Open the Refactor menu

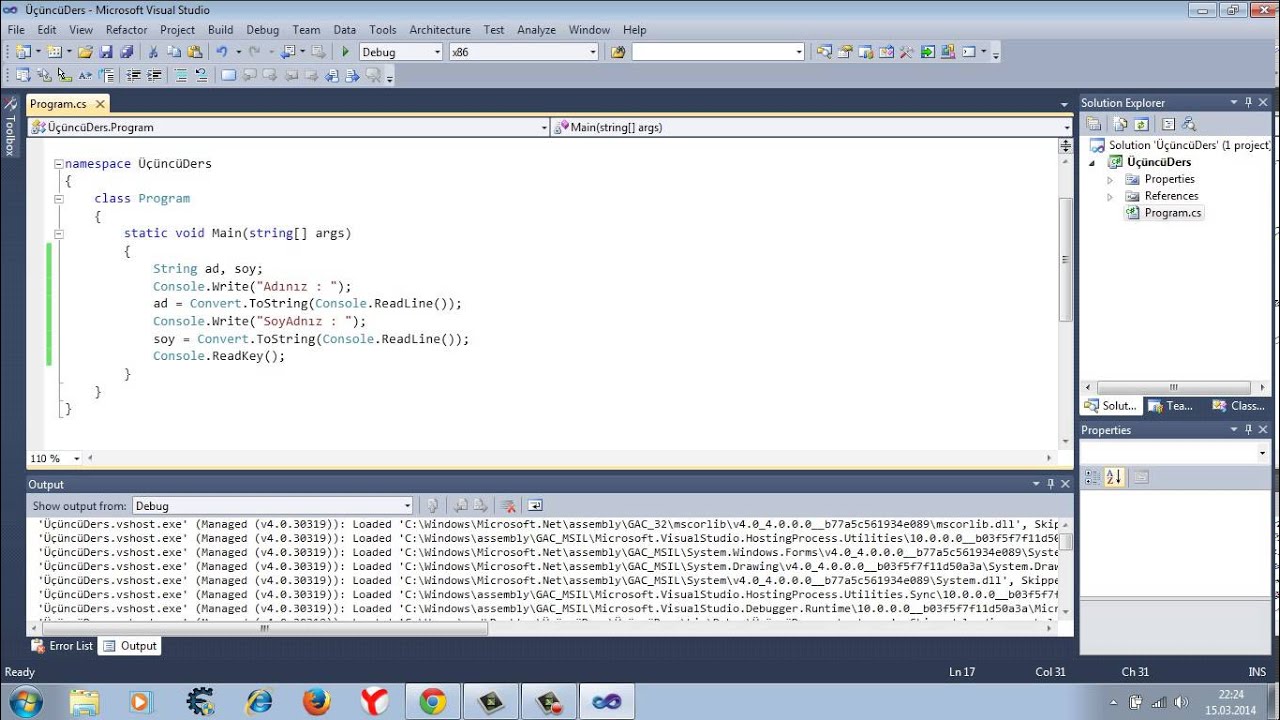tap(127, 29)
